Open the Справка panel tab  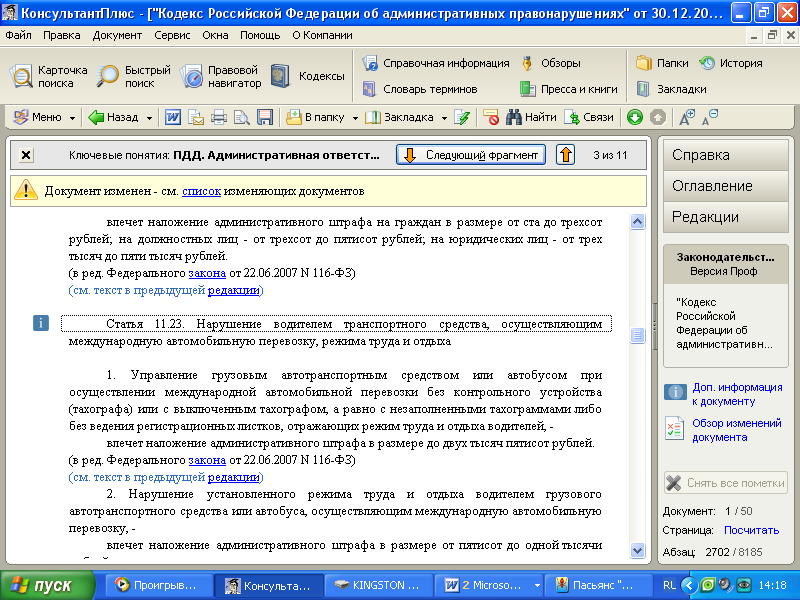pyautogui.click(x=726, y=155)
